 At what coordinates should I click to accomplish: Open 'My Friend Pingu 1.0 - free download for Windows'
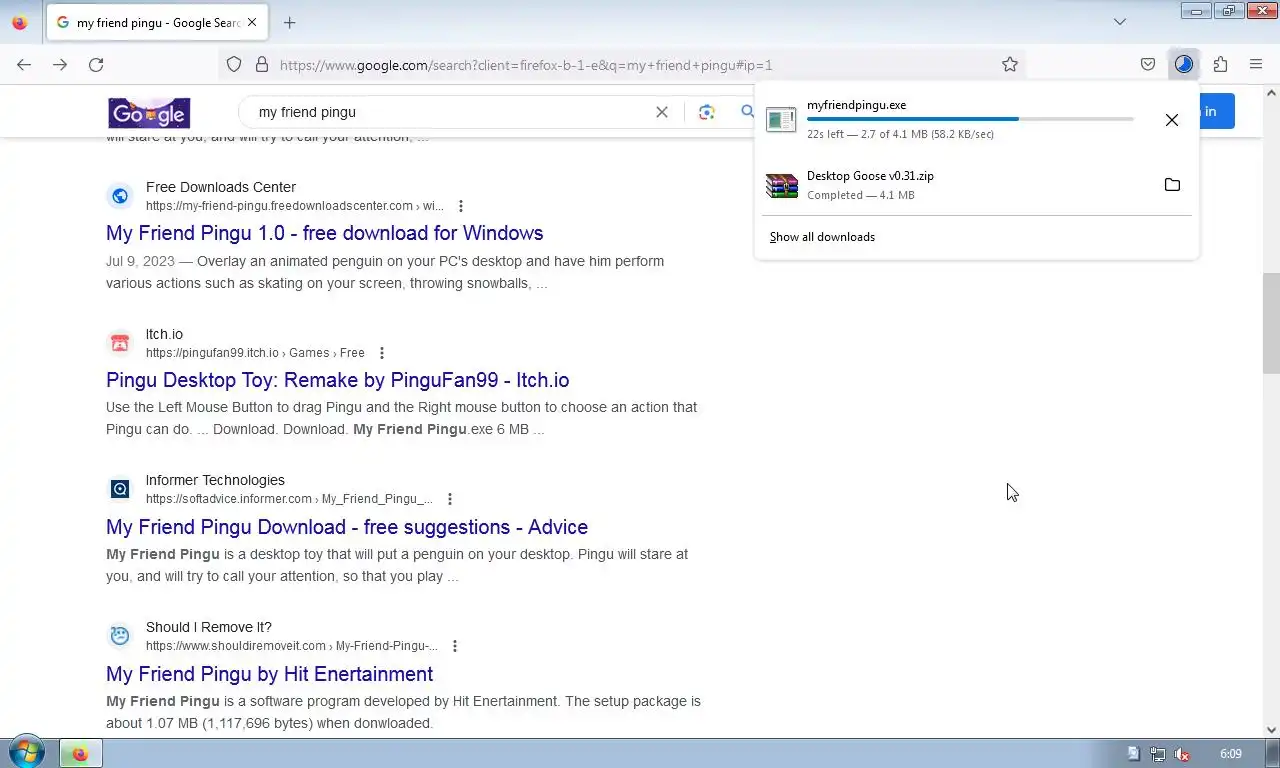[x=325, y=233]
